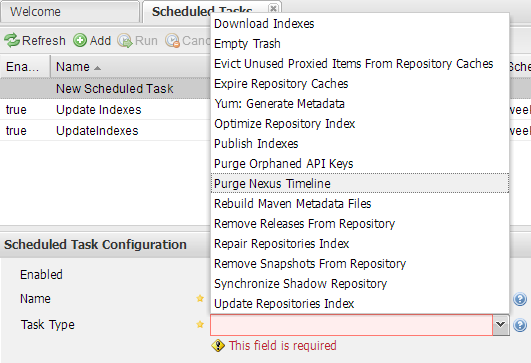Click the warning icon under Task Type

[218, 346]
